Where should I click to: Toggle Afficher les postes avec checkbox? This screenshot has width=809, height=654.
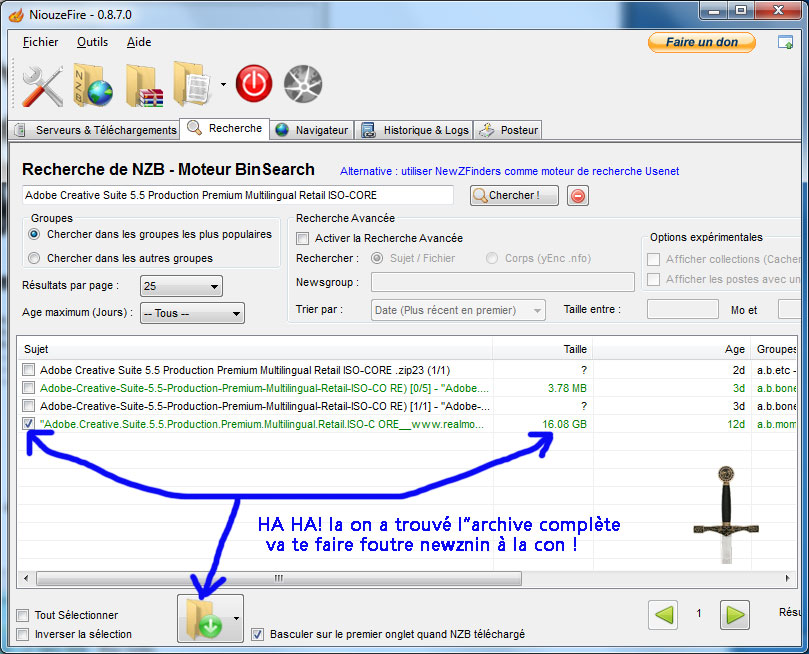tap(654, 280)
